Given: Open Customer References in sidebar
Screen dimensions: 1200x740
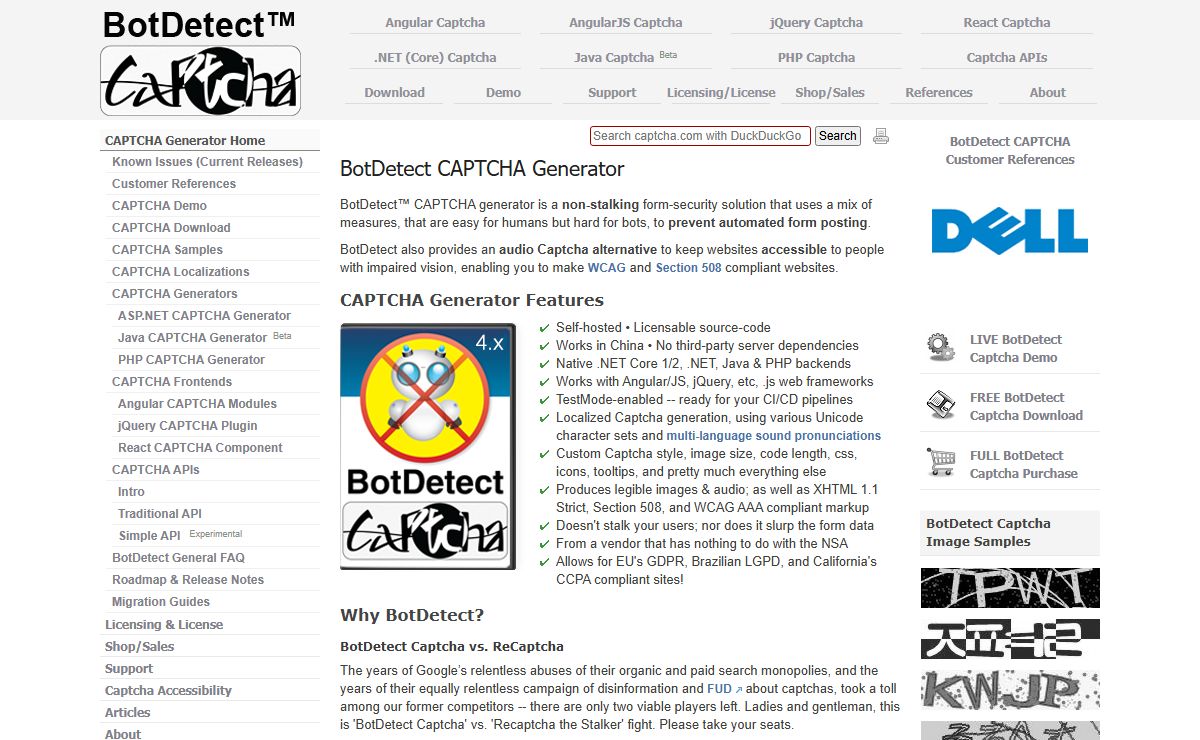Looking at the screenshot, I should [174, 184].
